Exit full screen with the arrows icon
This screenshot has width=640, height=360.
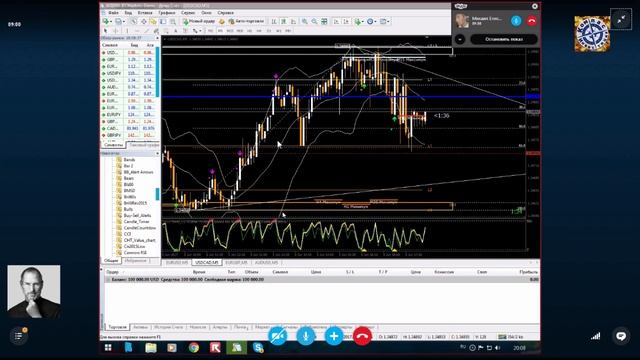tap(621, 20)
